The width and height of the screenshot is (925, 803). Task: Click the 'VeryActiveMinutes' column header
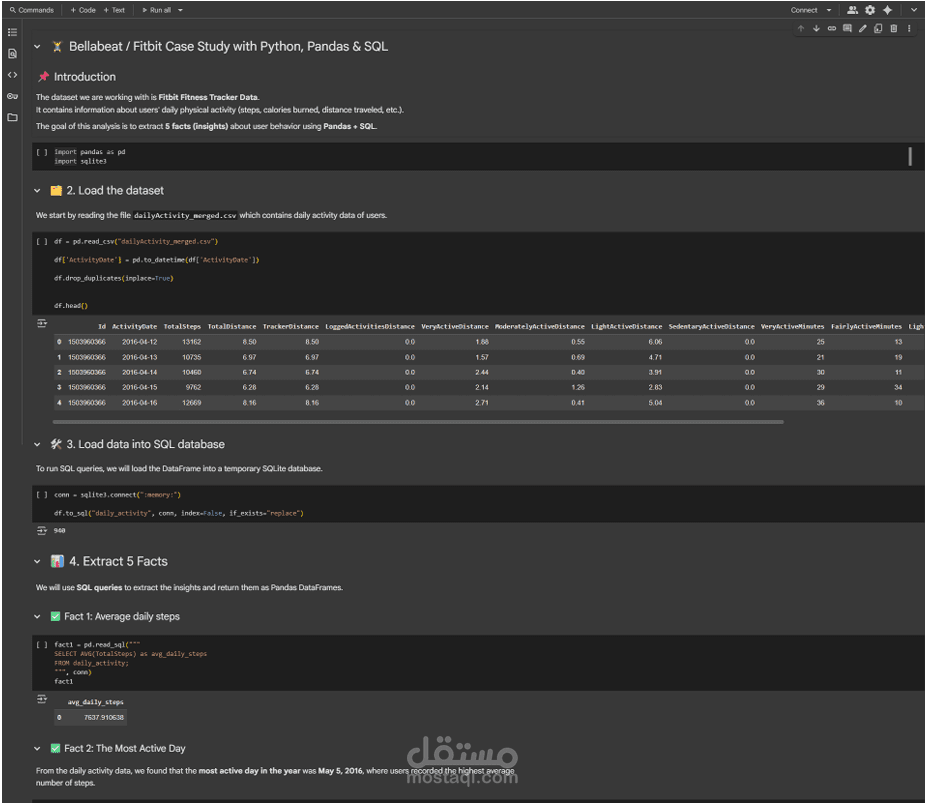[792, 326]
